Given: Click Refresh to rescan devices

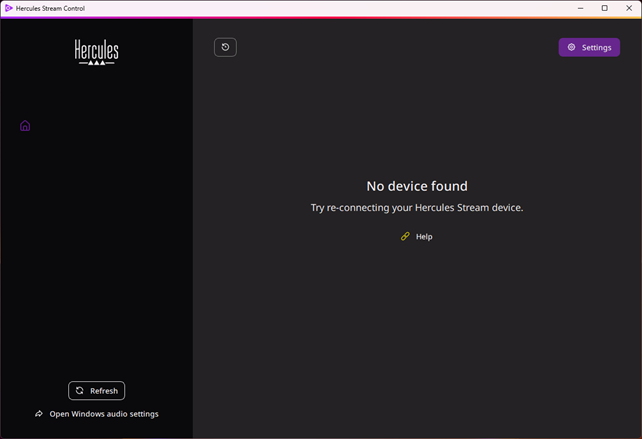Looking at the screenshot, I should tap(97, 391).
